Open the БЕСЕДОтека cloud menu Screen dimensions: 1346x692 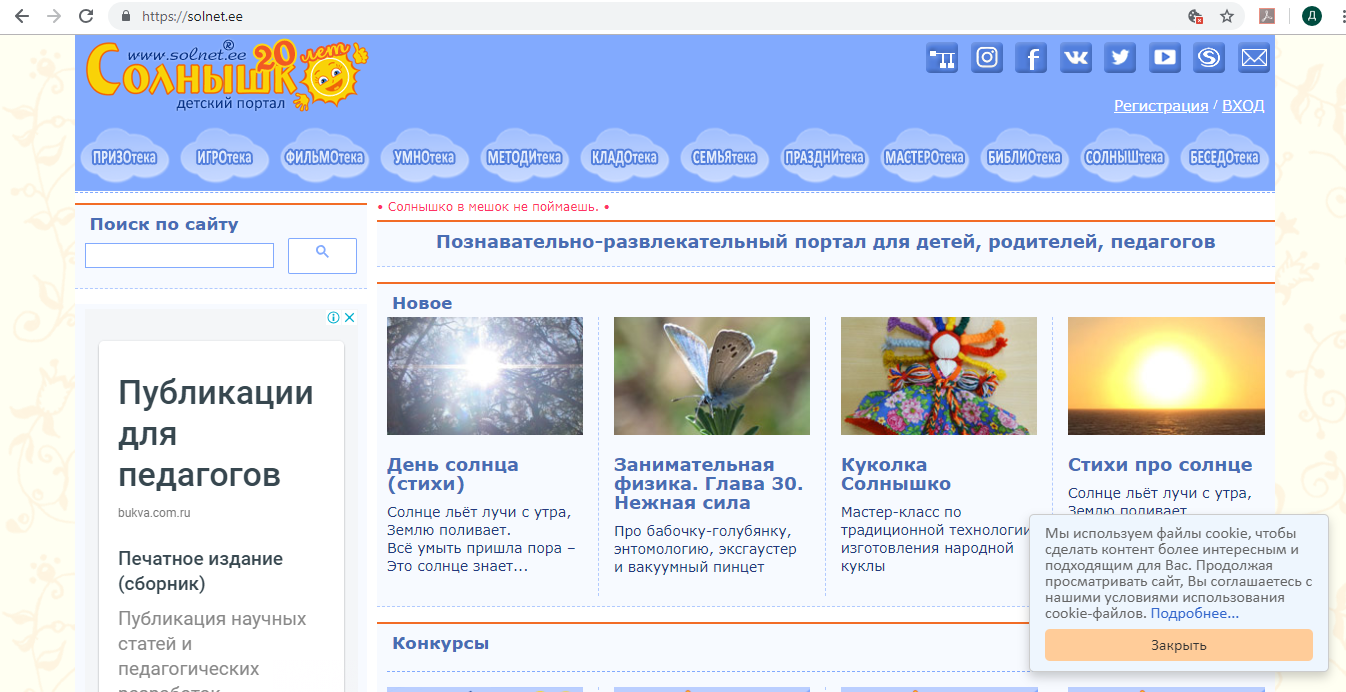coord(1224,157)
